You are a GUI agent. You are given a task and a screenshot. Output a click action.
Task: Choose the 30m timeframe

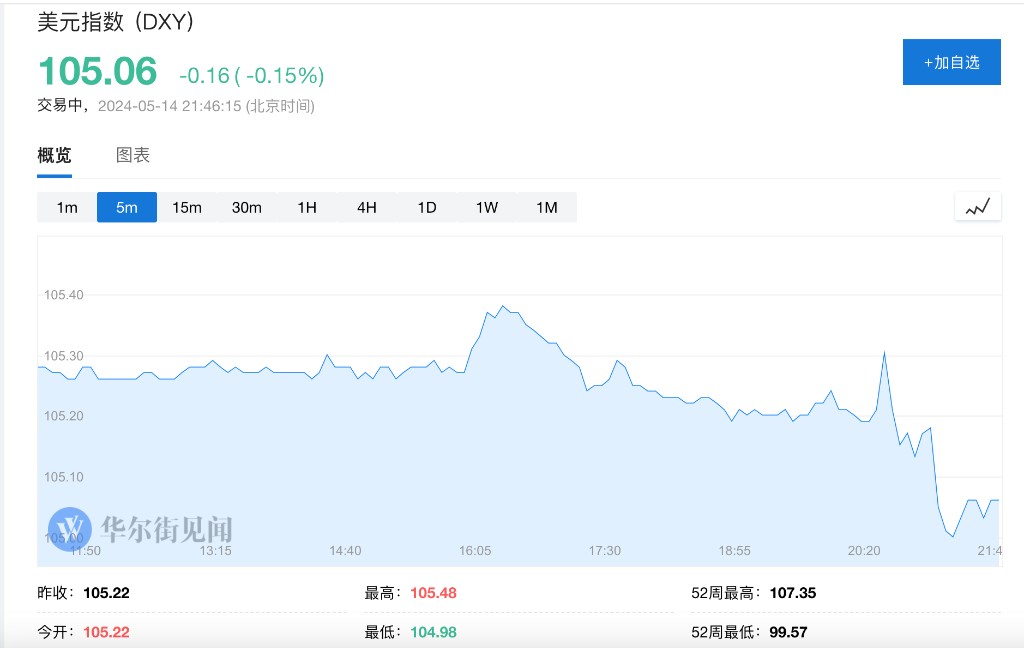coord(247,207)
